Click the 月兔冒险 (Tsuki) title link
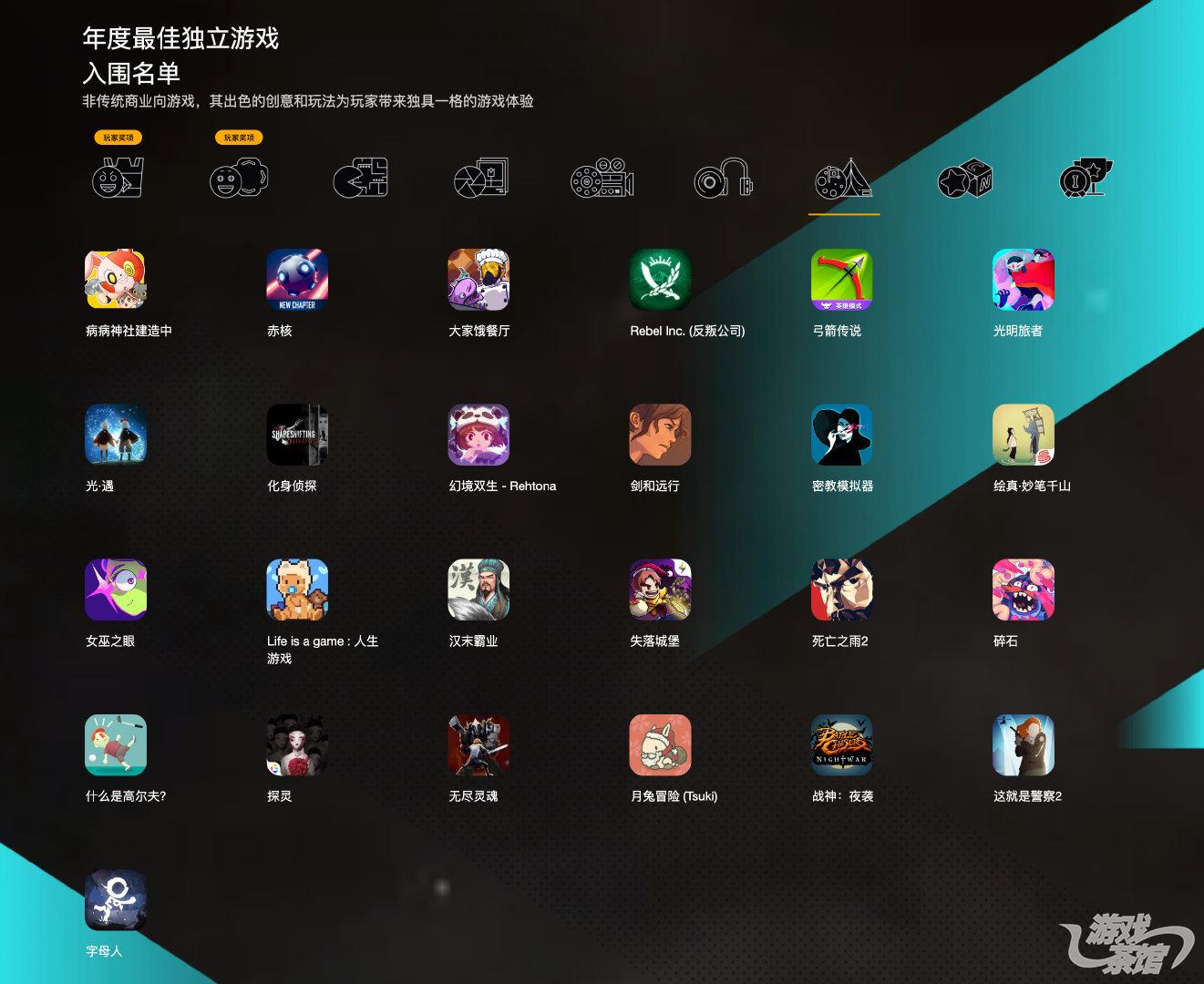 pyautogui.click(x=674, y=795)
